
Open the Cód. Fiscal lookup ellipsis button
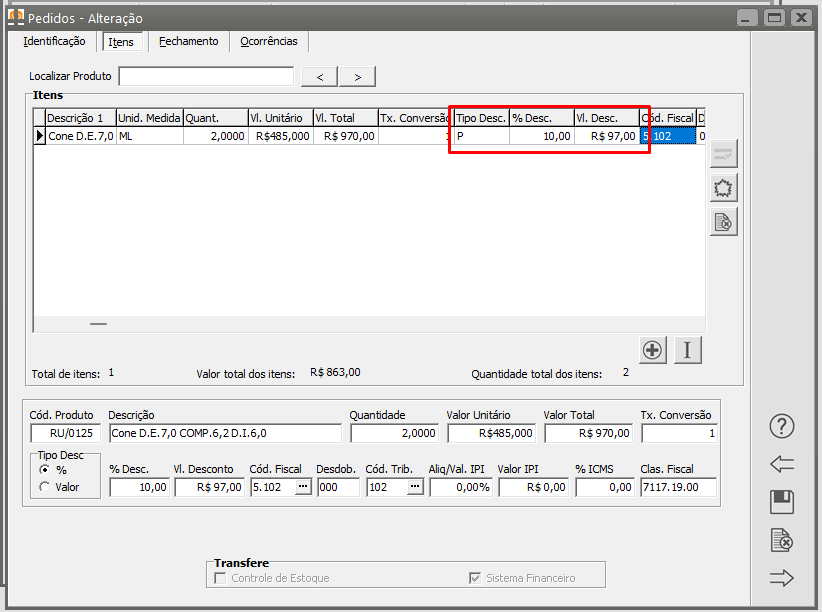click(303, 487)
